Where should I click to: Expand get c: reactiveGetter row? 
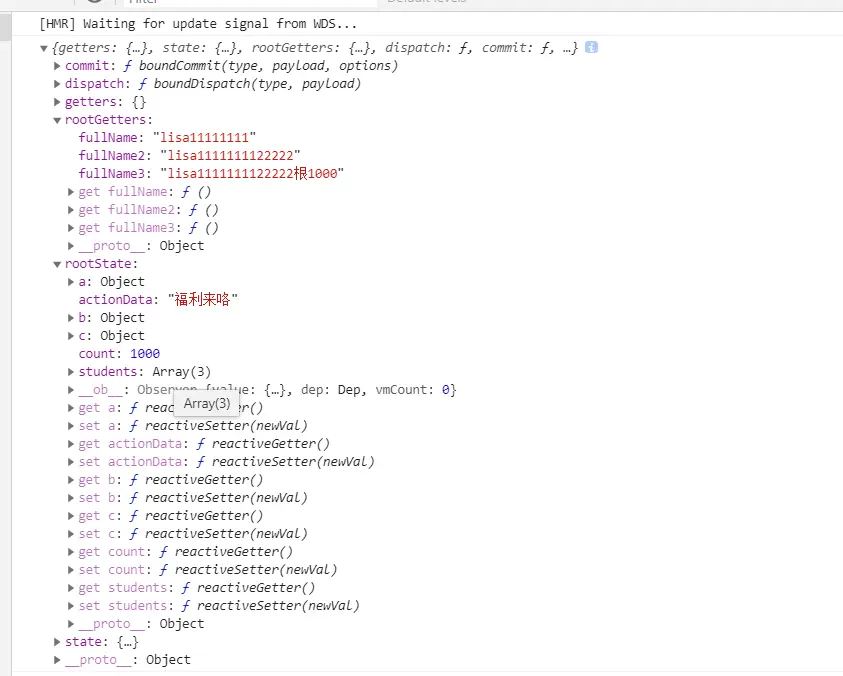click(70, 516)
